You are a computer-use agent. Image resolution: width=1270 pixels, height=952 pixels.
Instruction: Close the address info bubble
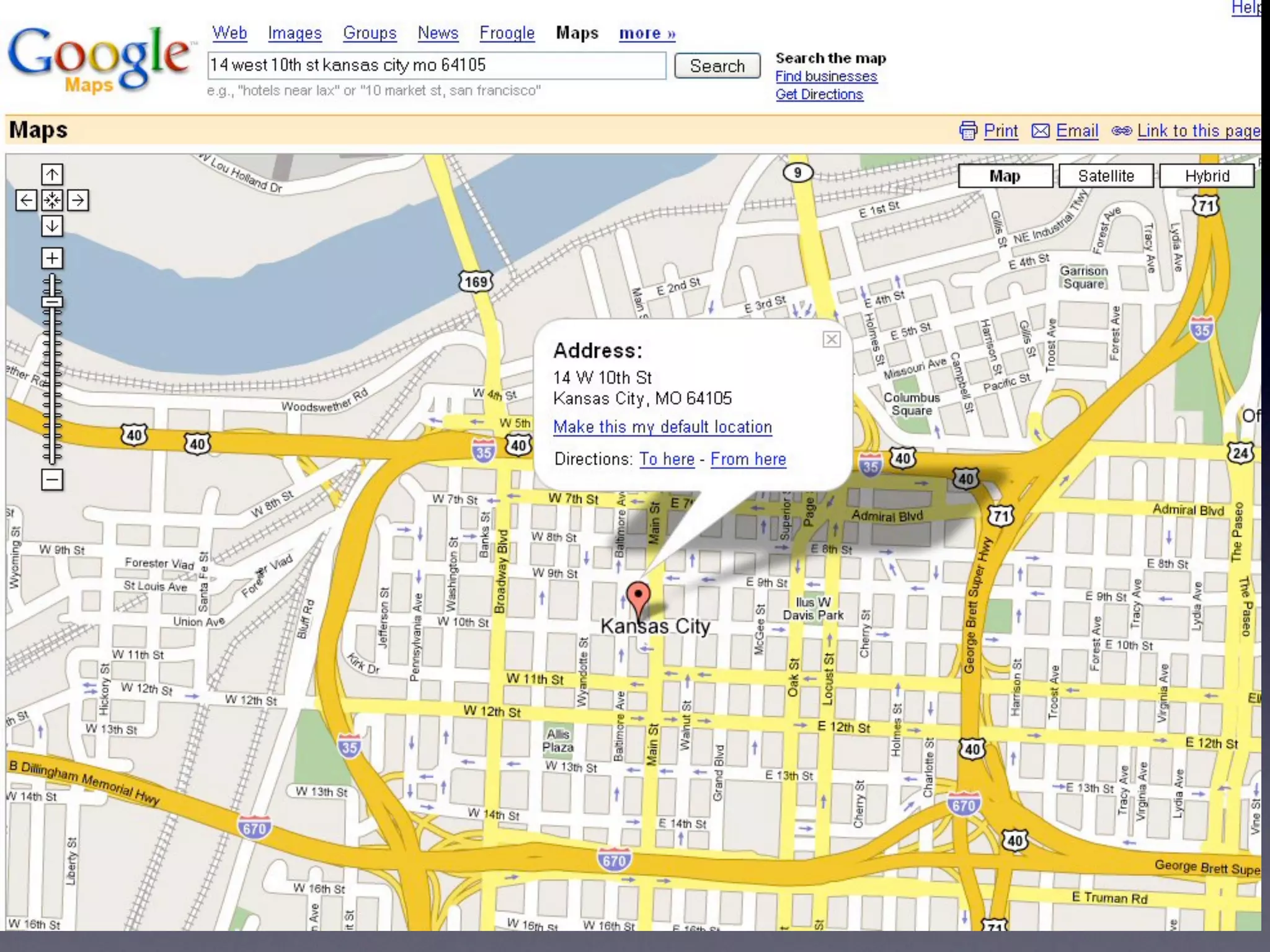(x=831, y=339)
